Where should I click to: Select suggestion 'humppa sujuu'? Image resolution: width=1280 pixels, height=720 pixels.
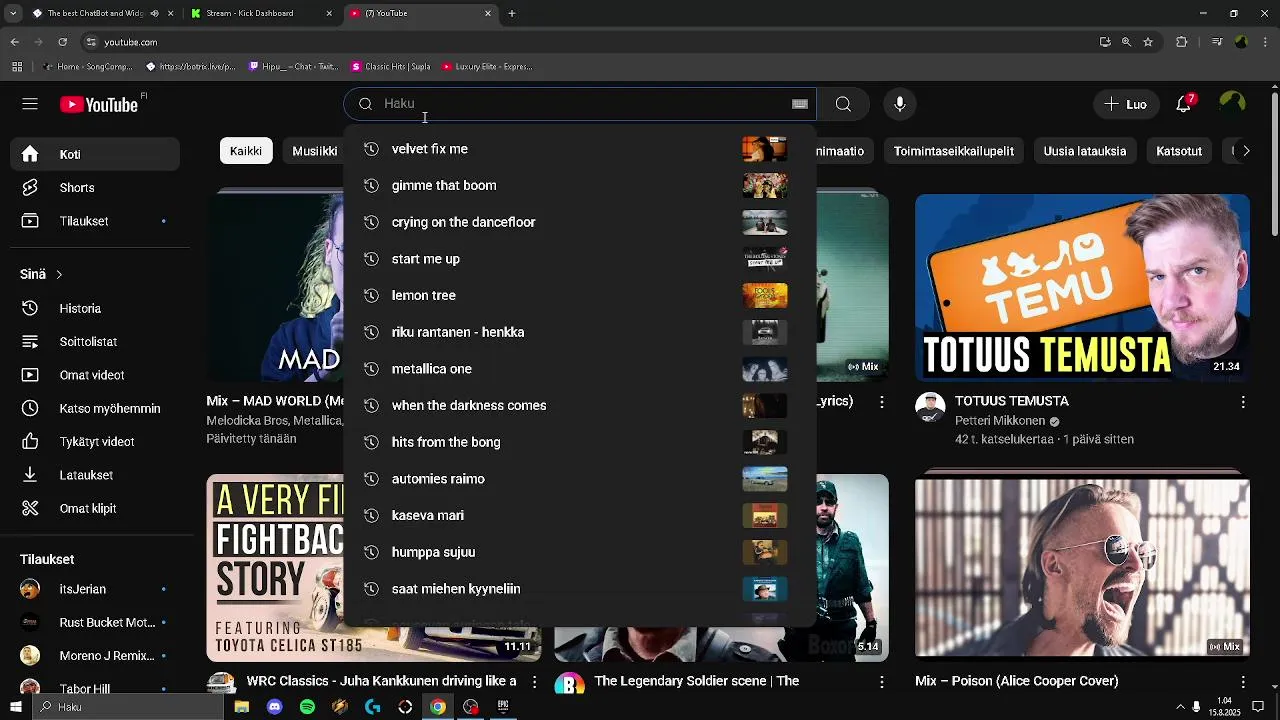(580, 552)
